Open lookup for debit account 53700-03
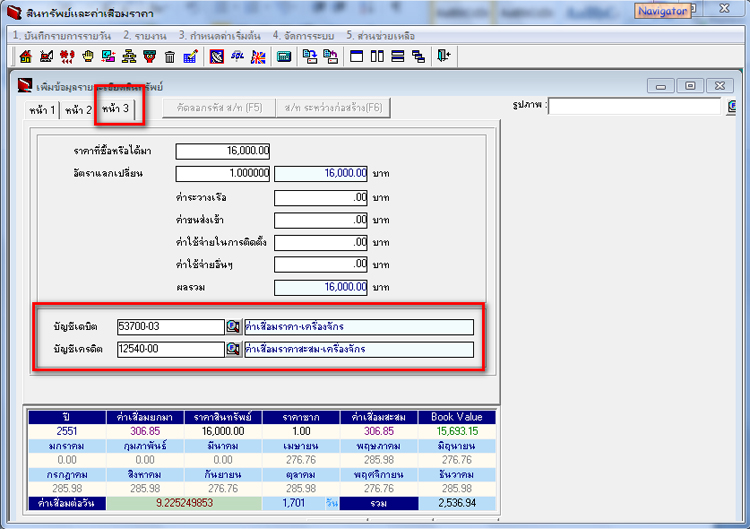Screen dimensions: 750x529 tap(233, 326)
